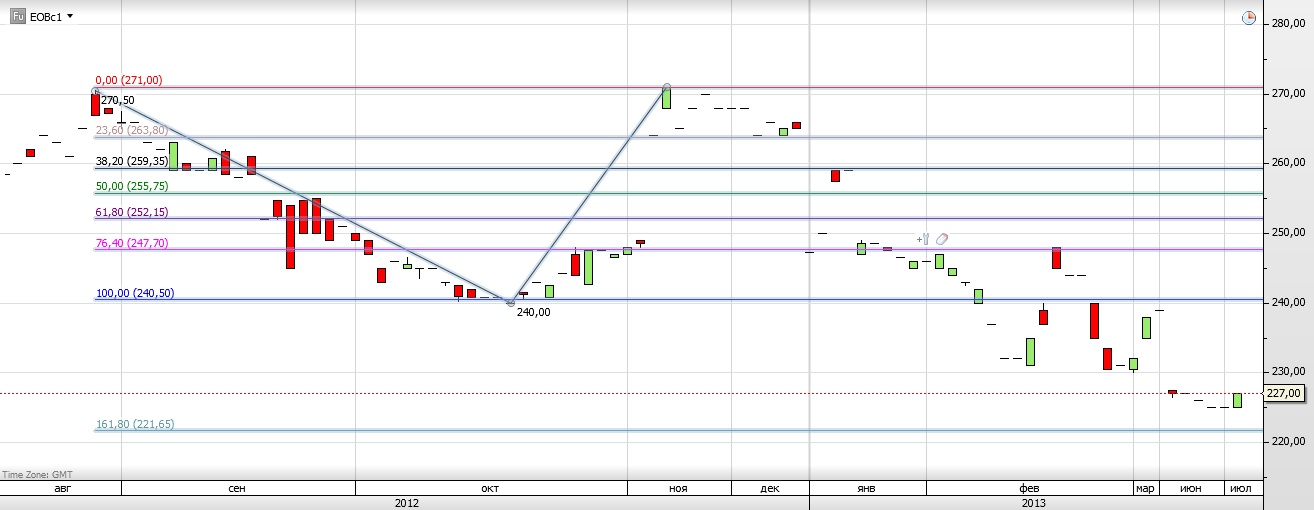Grab the Fibonacci anchor handle at November high
The image size is (1314, 510).
(x=667, y=87)
